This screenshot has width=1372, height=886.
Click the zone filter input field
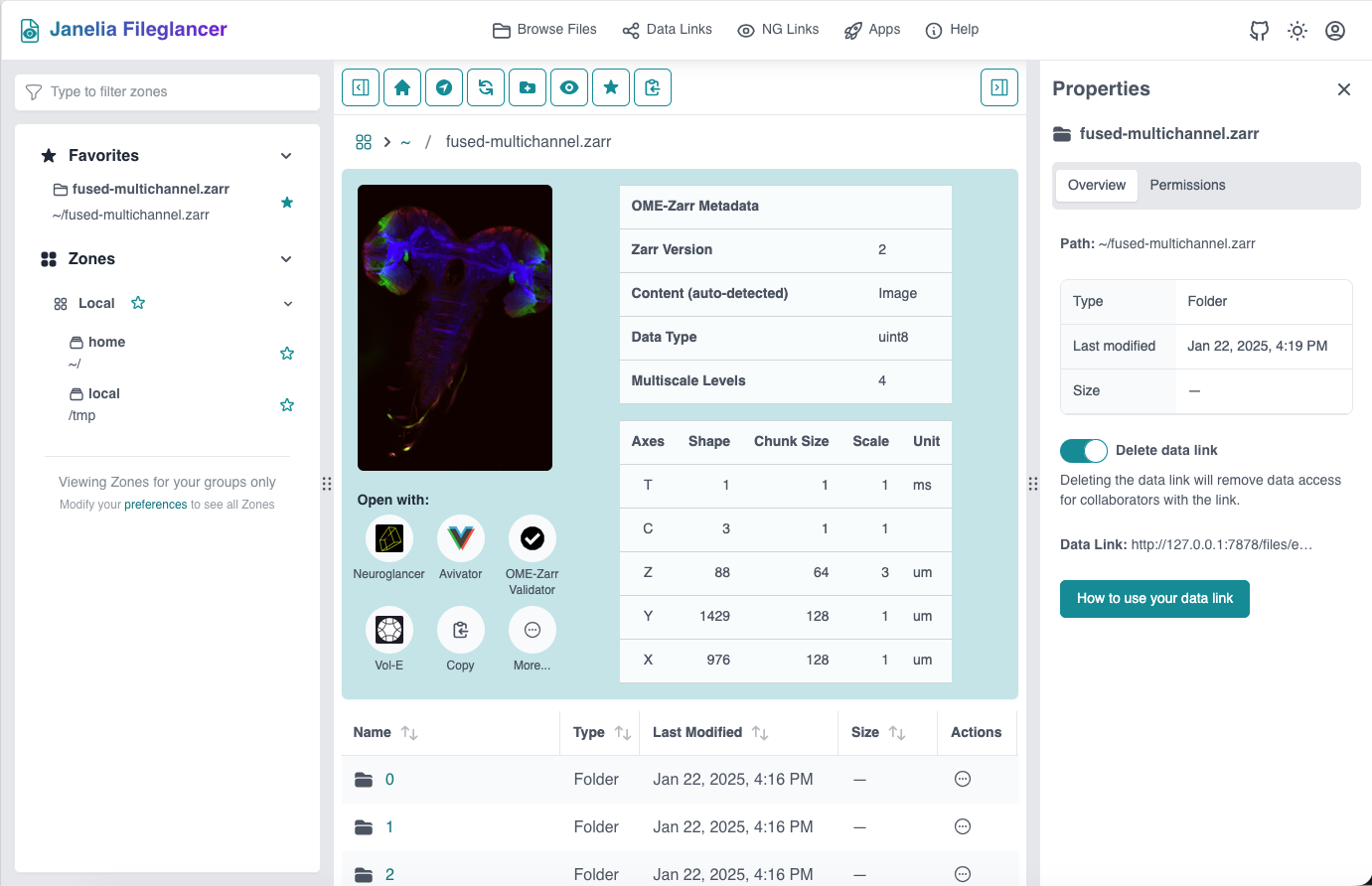[x=167, y=92]
